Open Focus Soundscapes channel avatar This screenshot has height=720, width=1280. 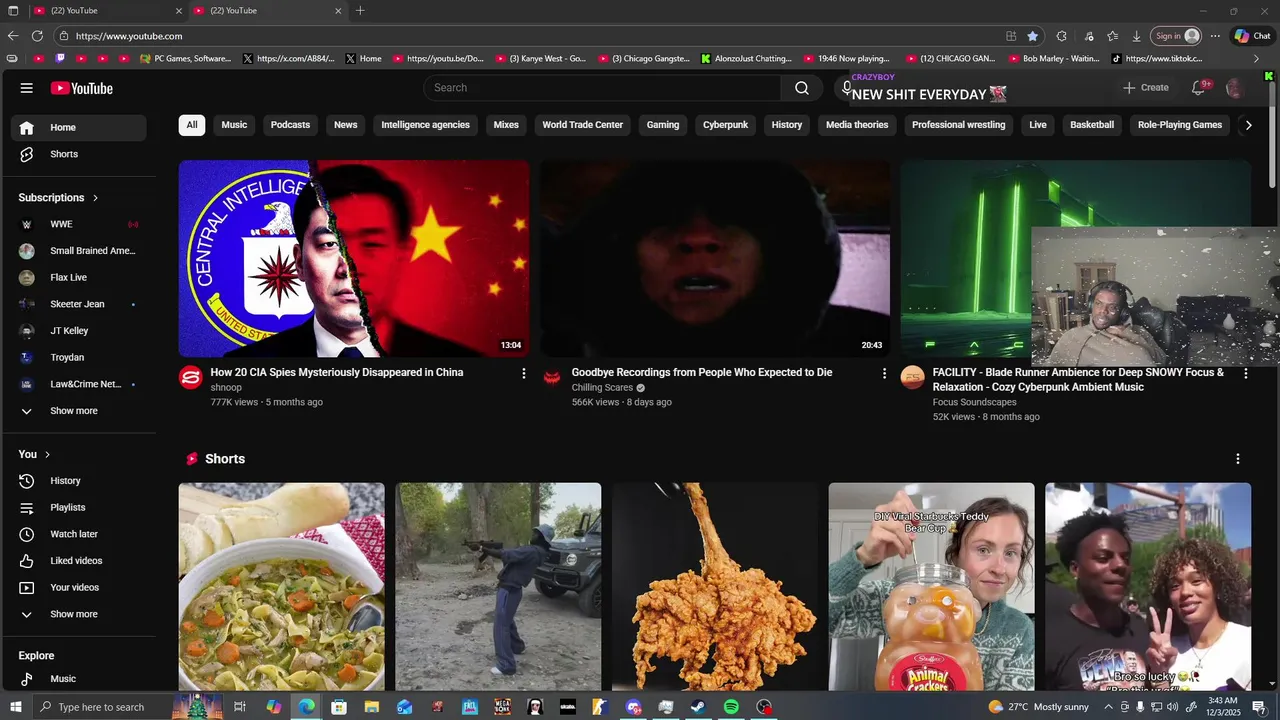coord(913,377)
